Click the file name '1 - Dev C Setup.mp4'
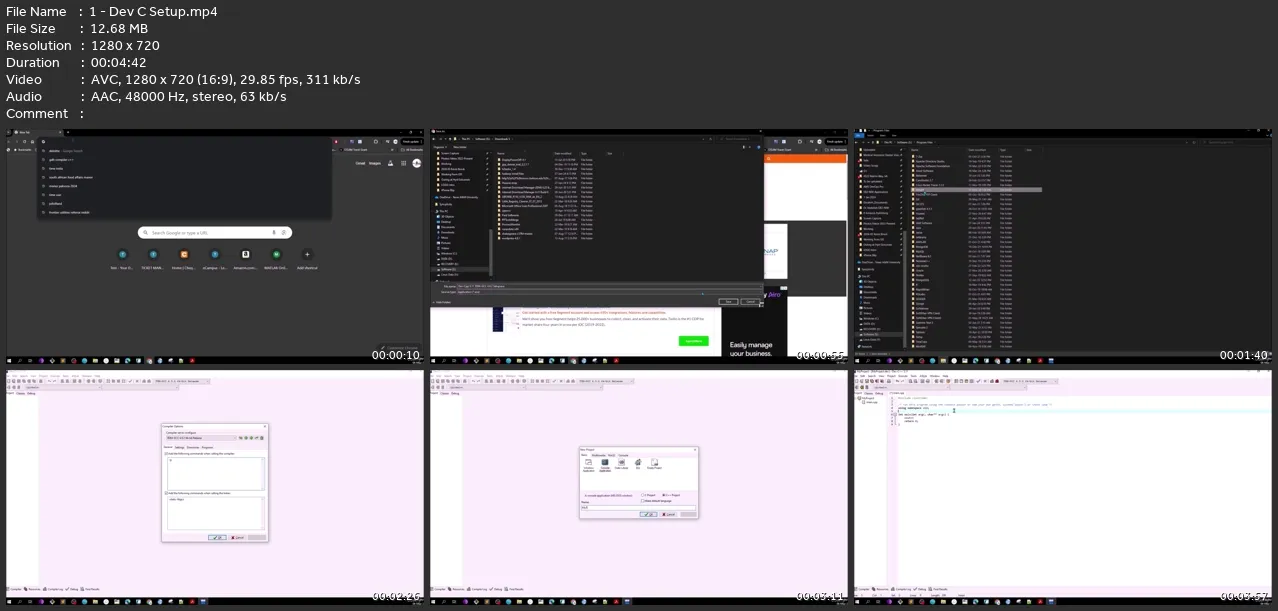Viewport: 1278px width, 611px height. pos(154,12)
